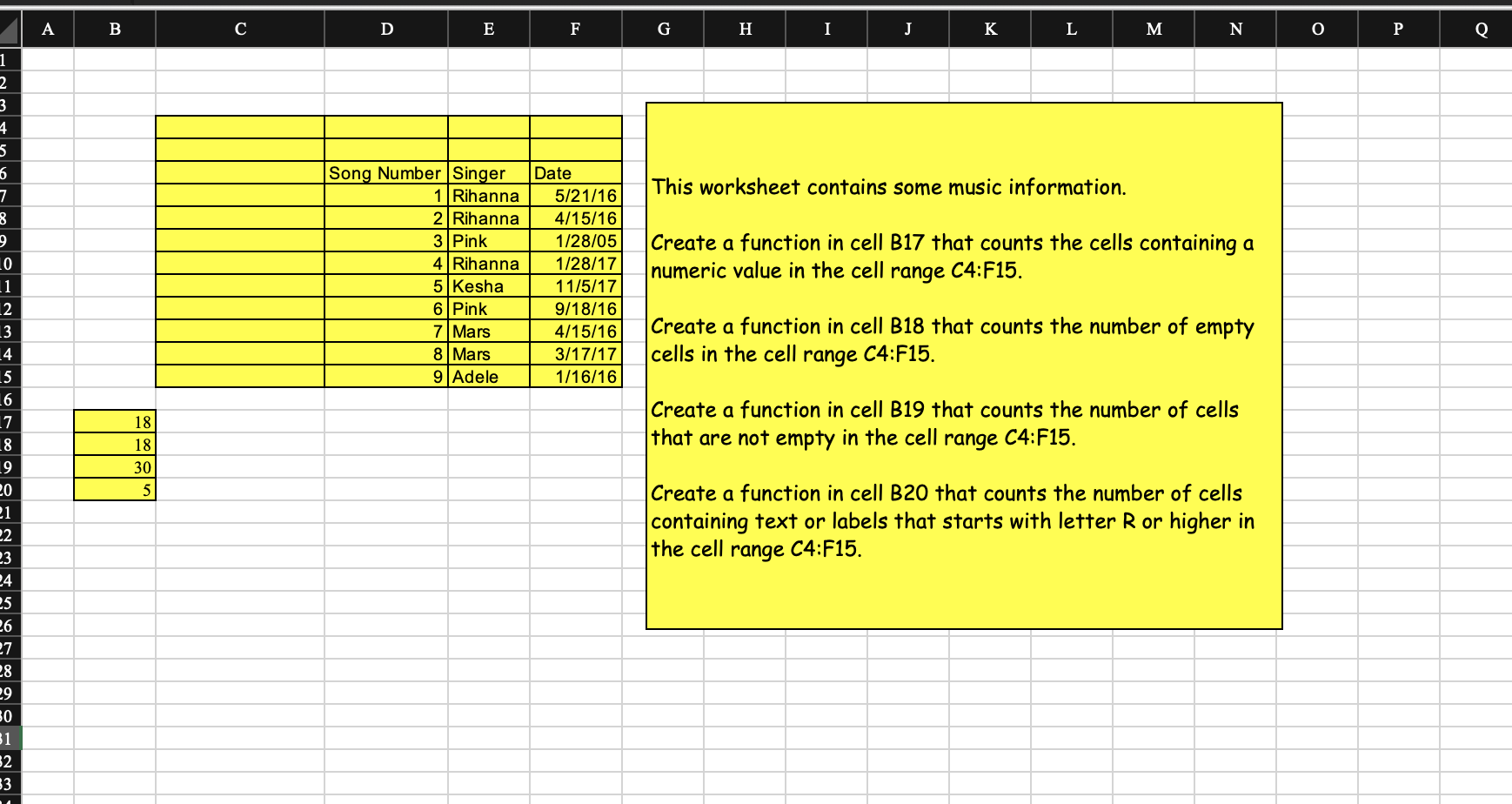Select date 4/15/16 in song 7 row
The width and height of the screenshot is (1512, 804).
[x=576, y=331]
